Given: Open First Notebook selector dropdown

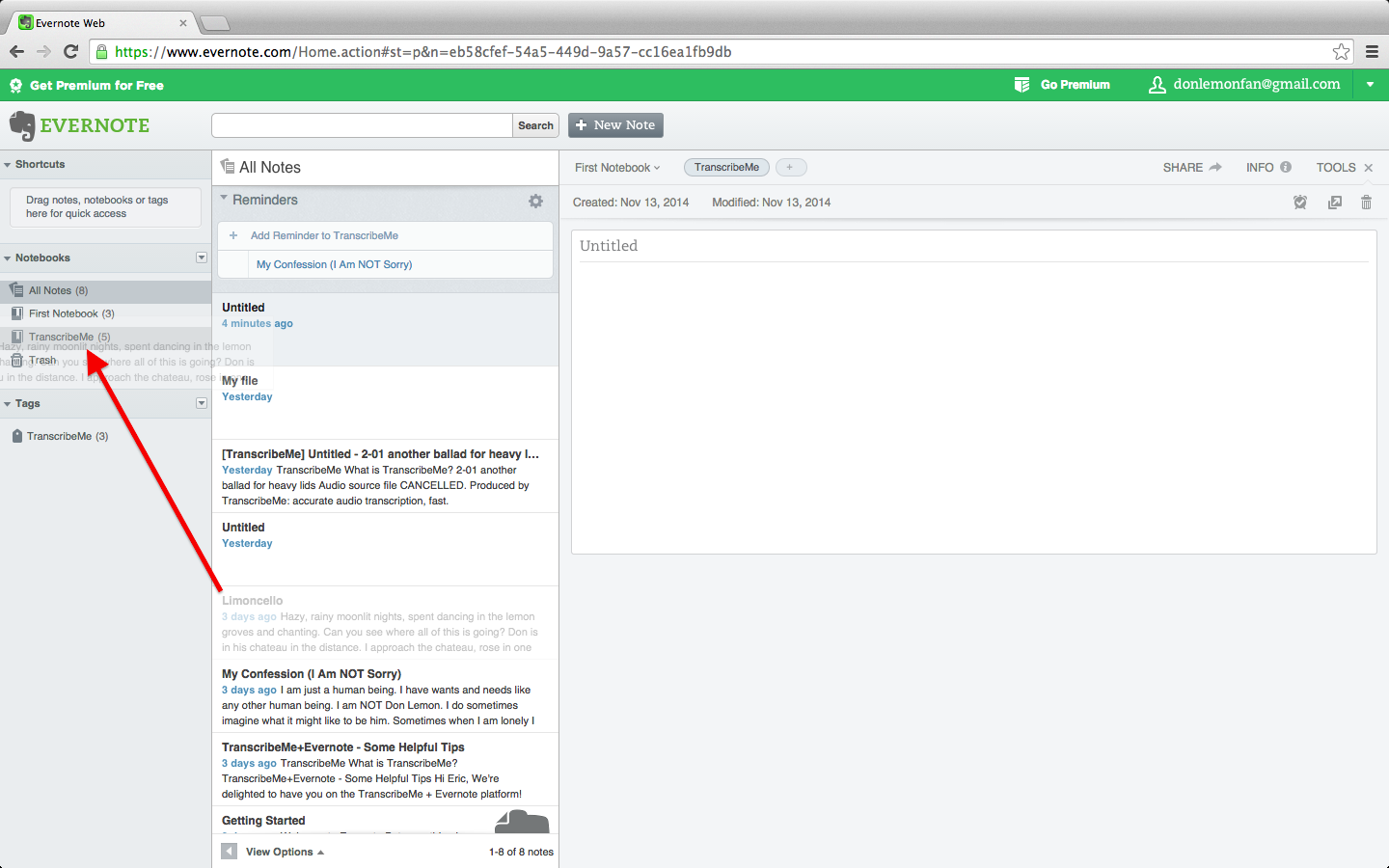Looking at the screenshot, I should [x=617, y=168].
